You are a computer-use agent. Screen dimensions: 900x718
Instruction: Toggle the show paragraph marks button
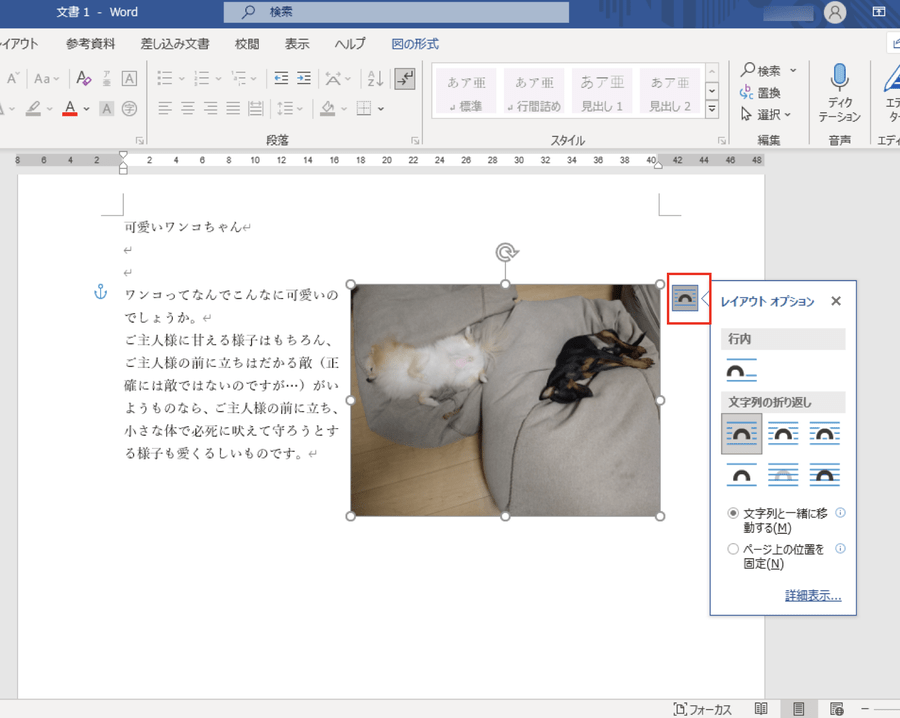[x=404, y=78]
